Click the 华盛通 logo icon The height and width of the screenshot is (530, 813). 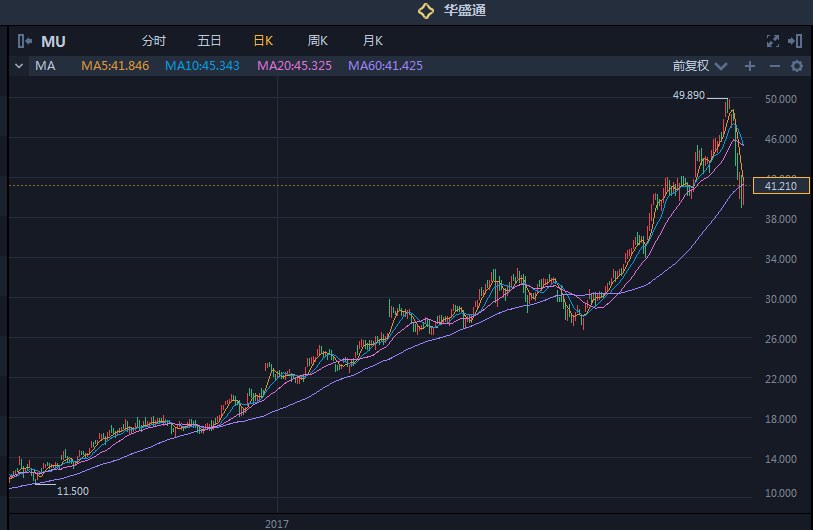point(426,11)
